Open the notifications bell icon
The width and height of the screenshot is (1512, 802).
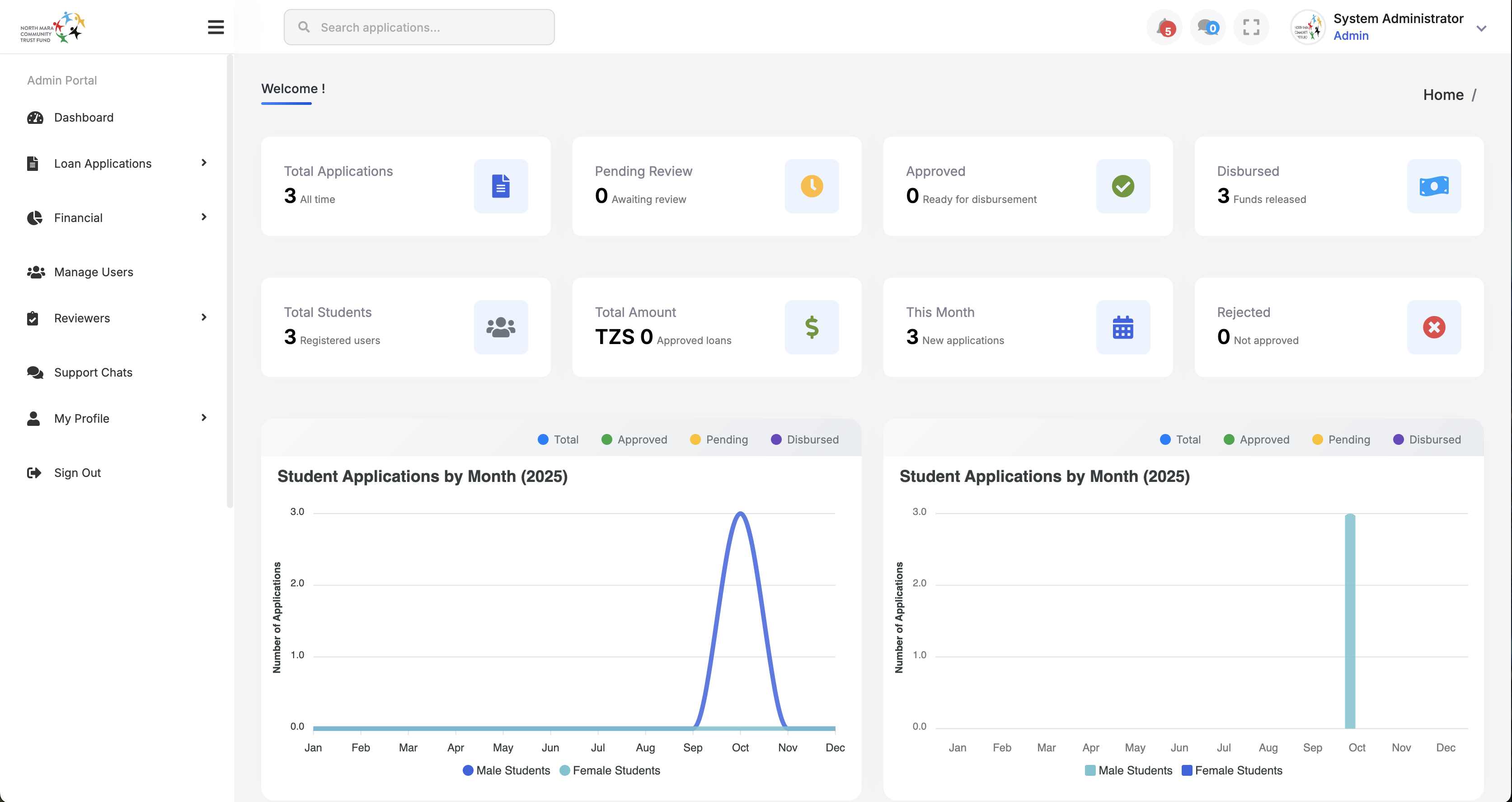pyautogui.click(x=1164, y=27)
